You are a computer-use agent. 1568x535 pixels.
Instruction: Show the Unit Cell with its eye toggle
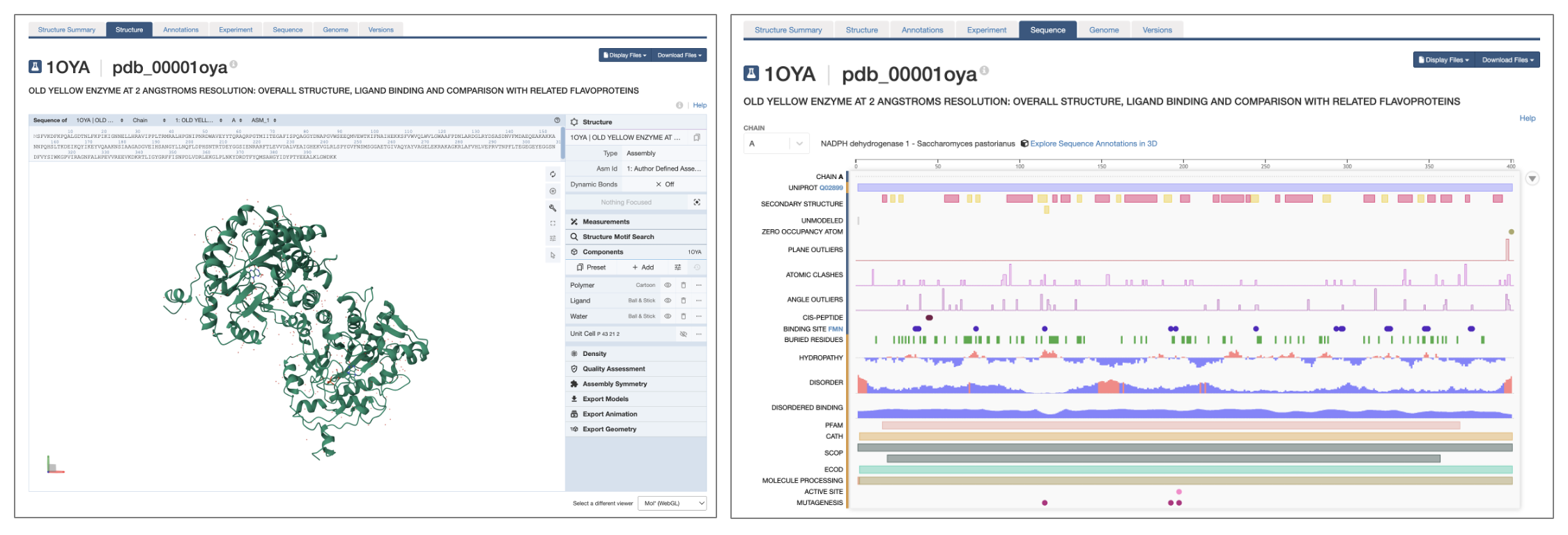tap(683, 334)
